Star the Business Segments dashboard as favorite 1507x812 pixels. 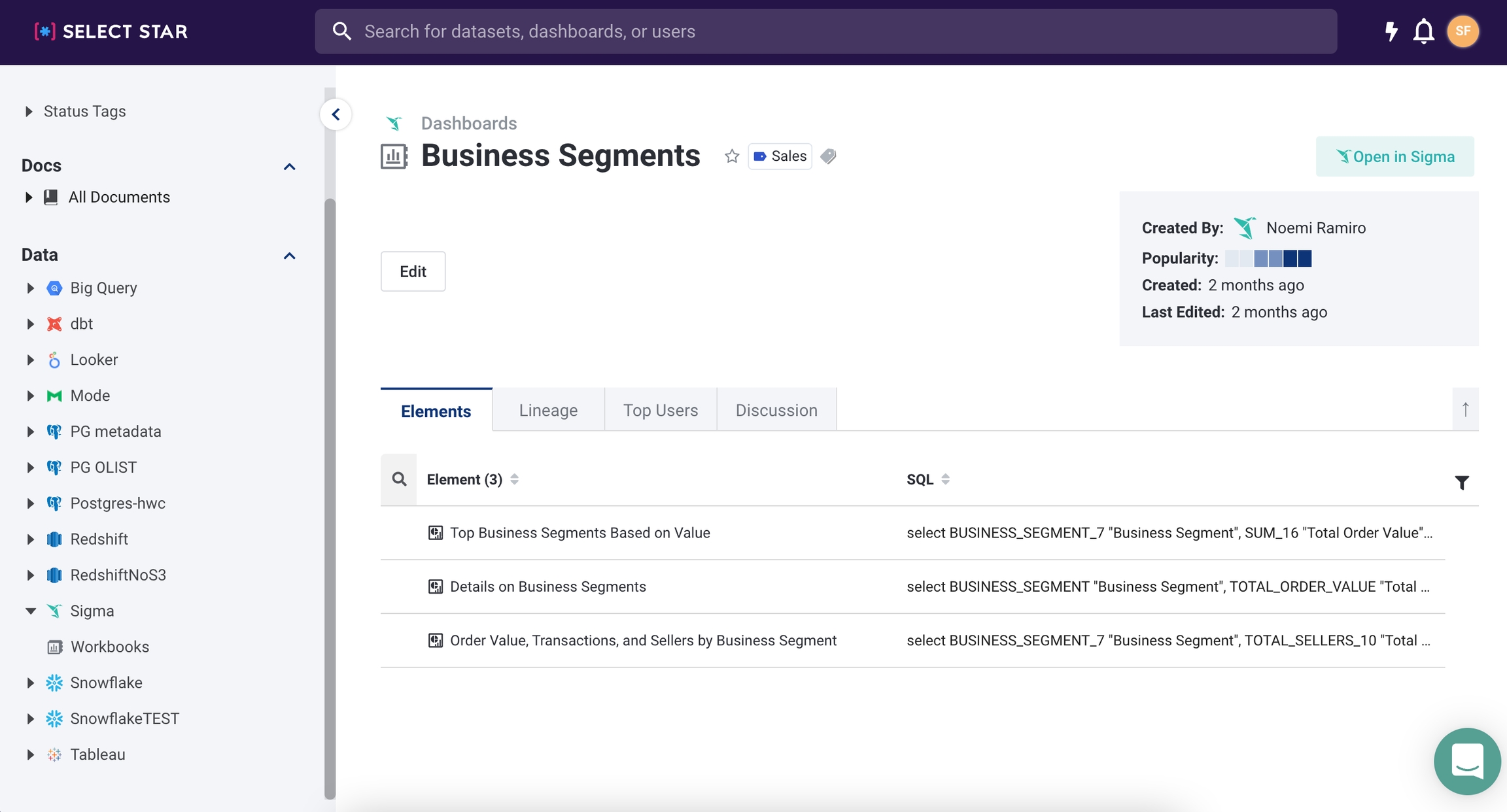732,156
